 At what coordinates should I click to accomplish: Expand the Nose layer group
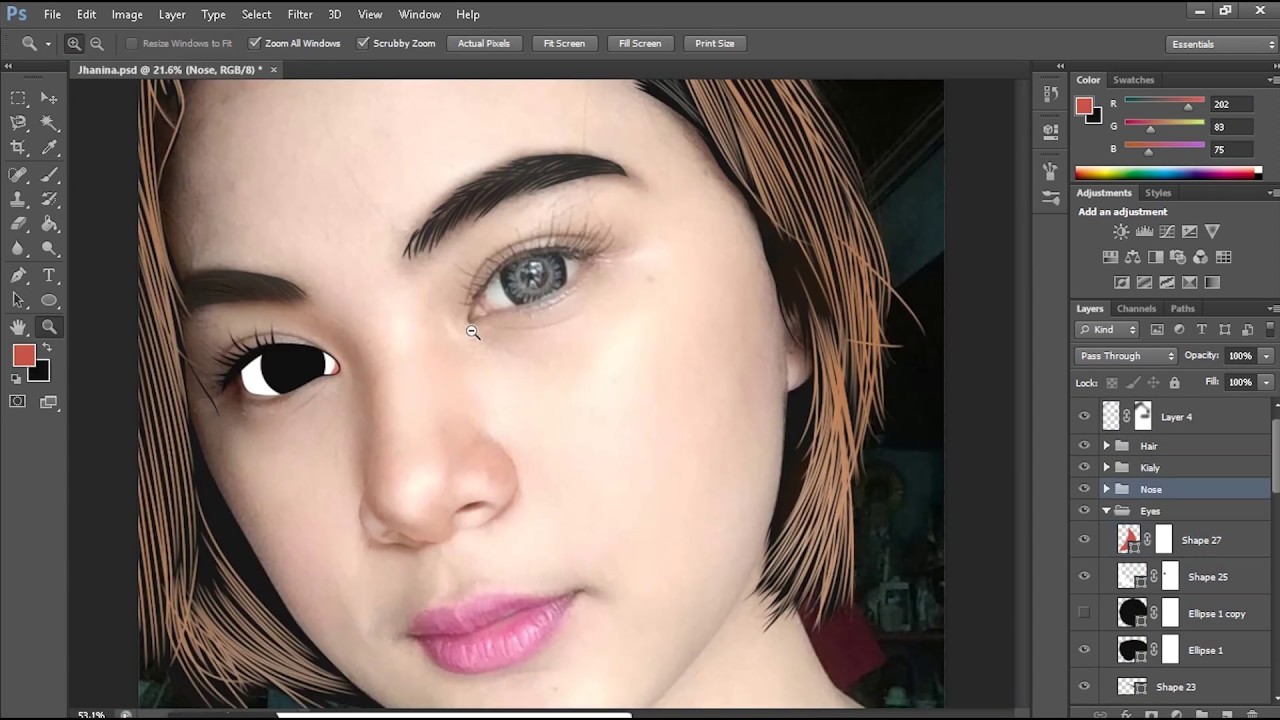coord(1106,489)
